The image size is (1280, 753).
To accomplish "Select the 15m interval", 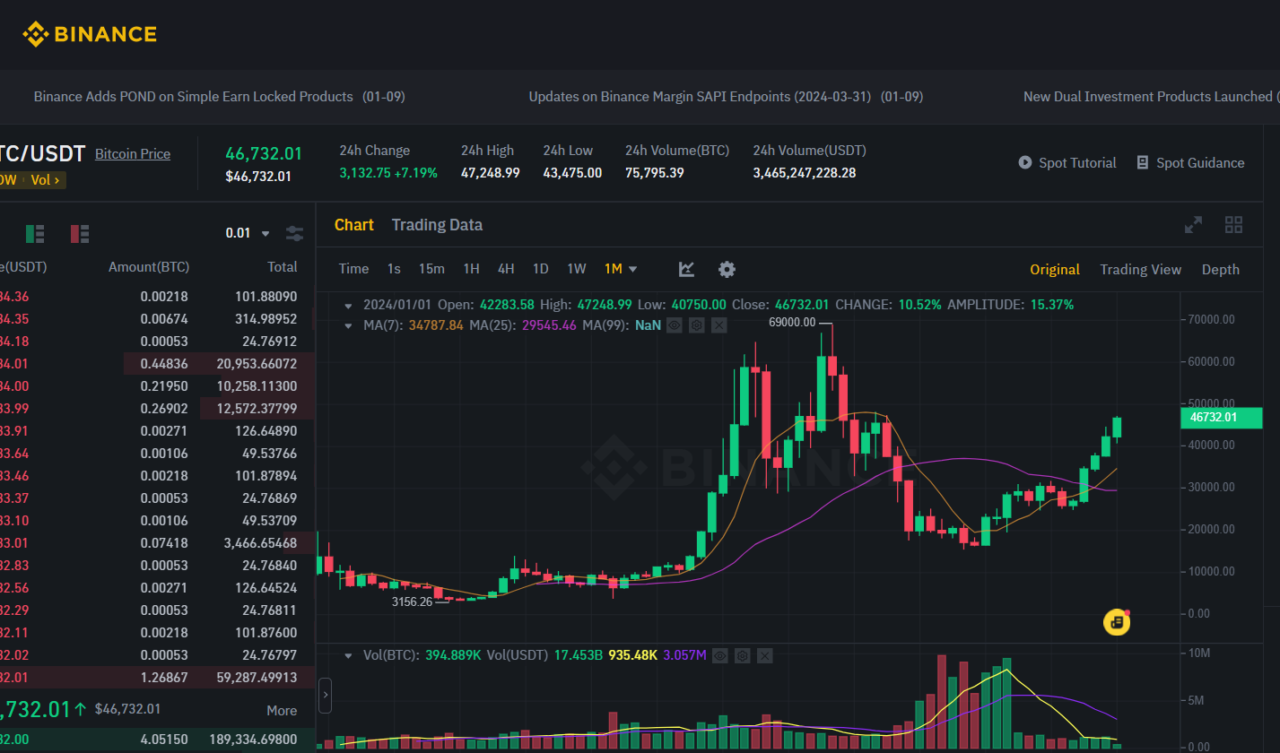I will (x=431, y=269).
